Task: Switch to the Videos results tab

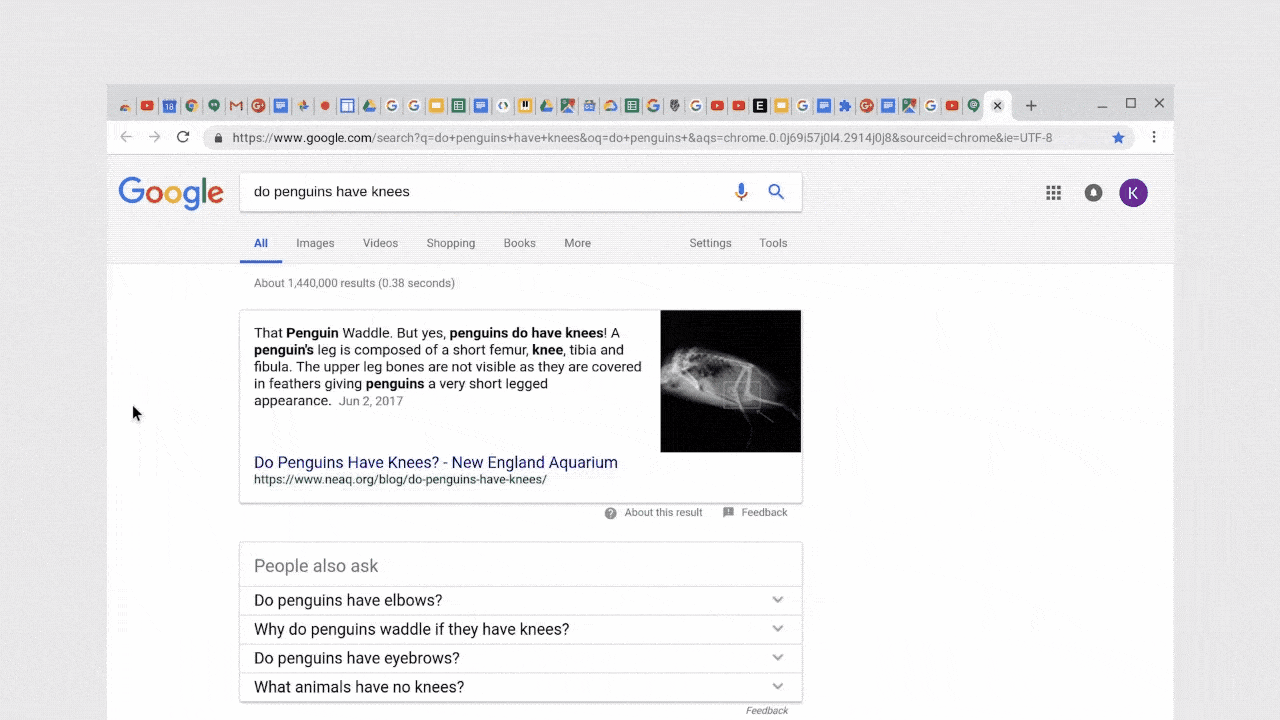Action: coord(380,243)
